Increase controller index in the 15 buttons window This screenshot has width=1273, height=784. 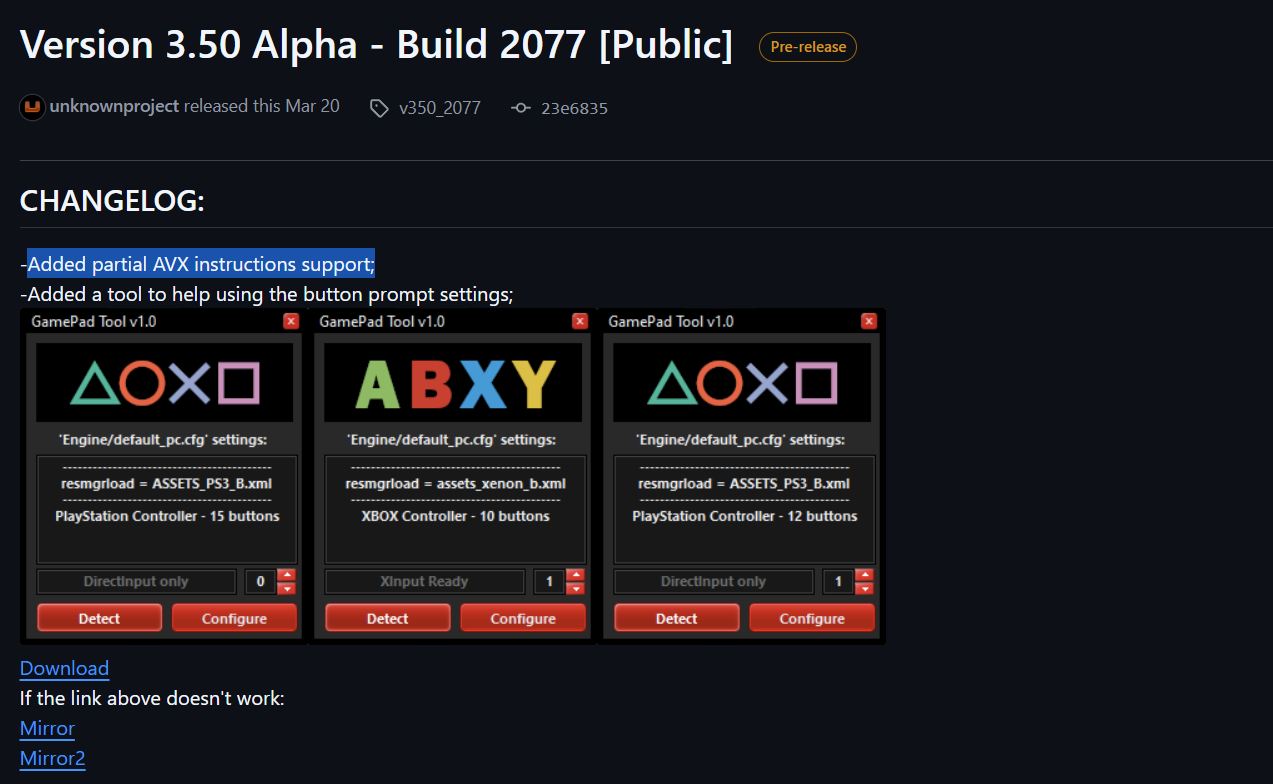click(287, 575)
